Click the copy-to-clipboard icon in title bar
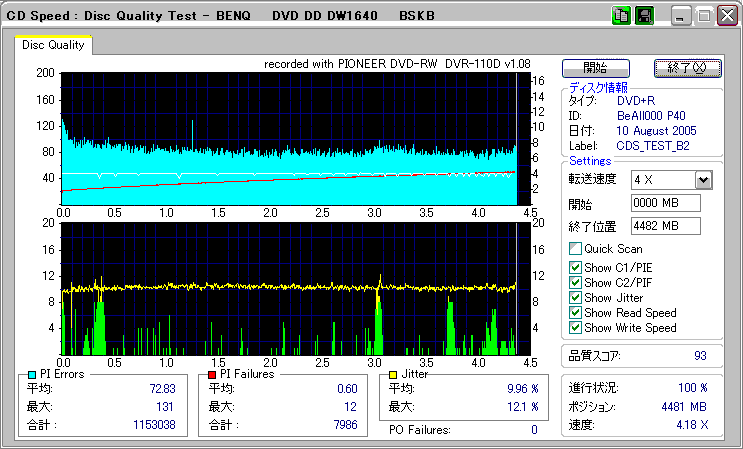The image size is (743, 449). 621,16
